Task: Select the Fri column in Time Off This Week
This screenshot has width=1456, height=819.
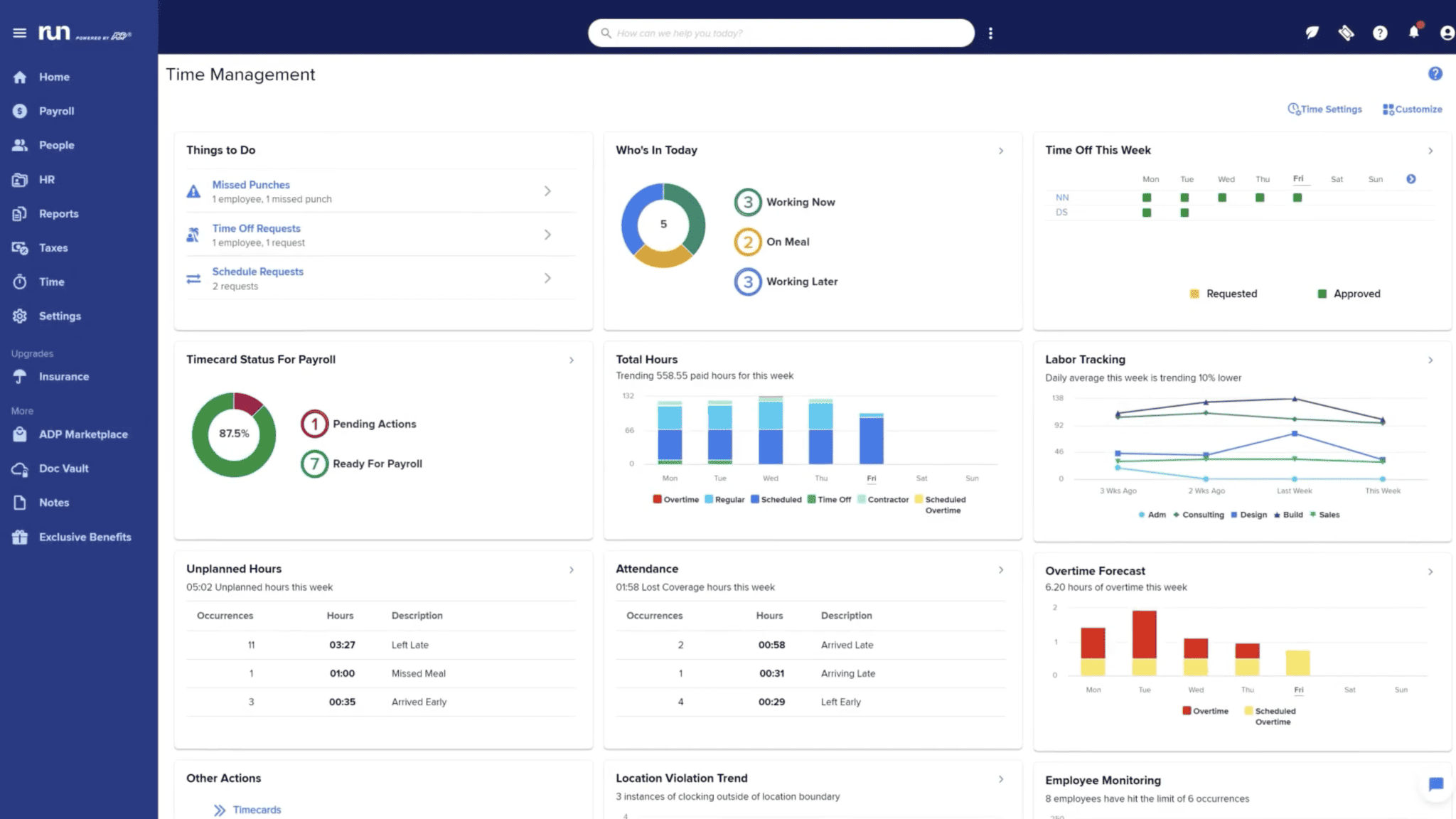Action: tap(1298, 179)
